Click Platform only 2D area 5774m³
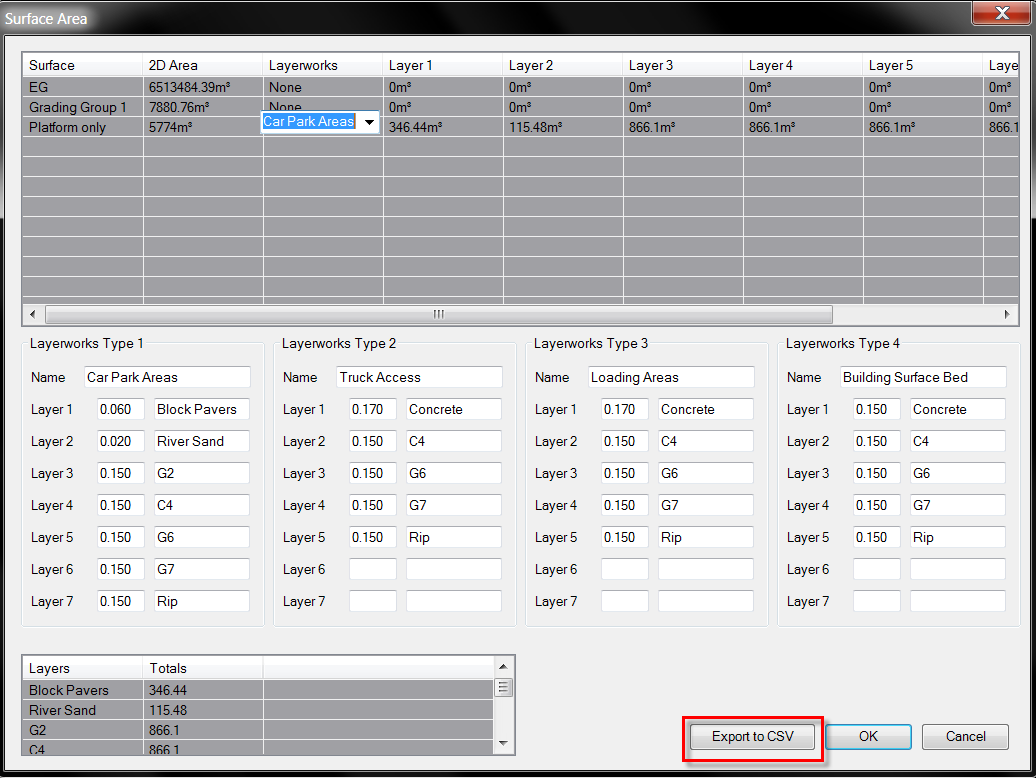Viewport: 1036px width, 778px height. pyautogui.click(x=170, y=127)
